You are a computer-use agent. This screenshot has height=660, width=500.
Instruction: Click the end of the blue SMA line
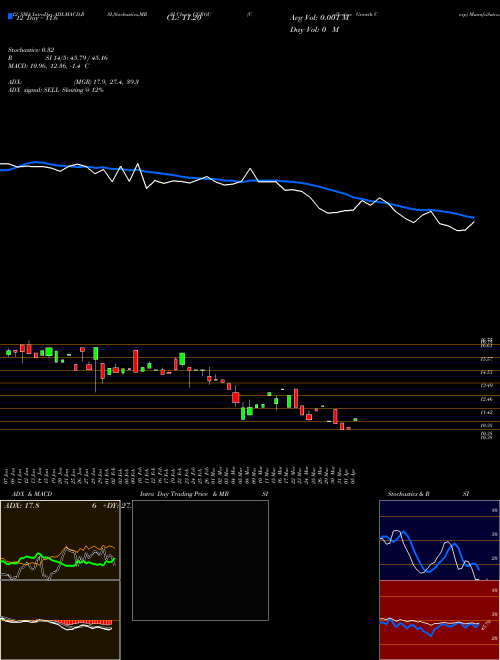pyautogui.click(x=474, y=218)
